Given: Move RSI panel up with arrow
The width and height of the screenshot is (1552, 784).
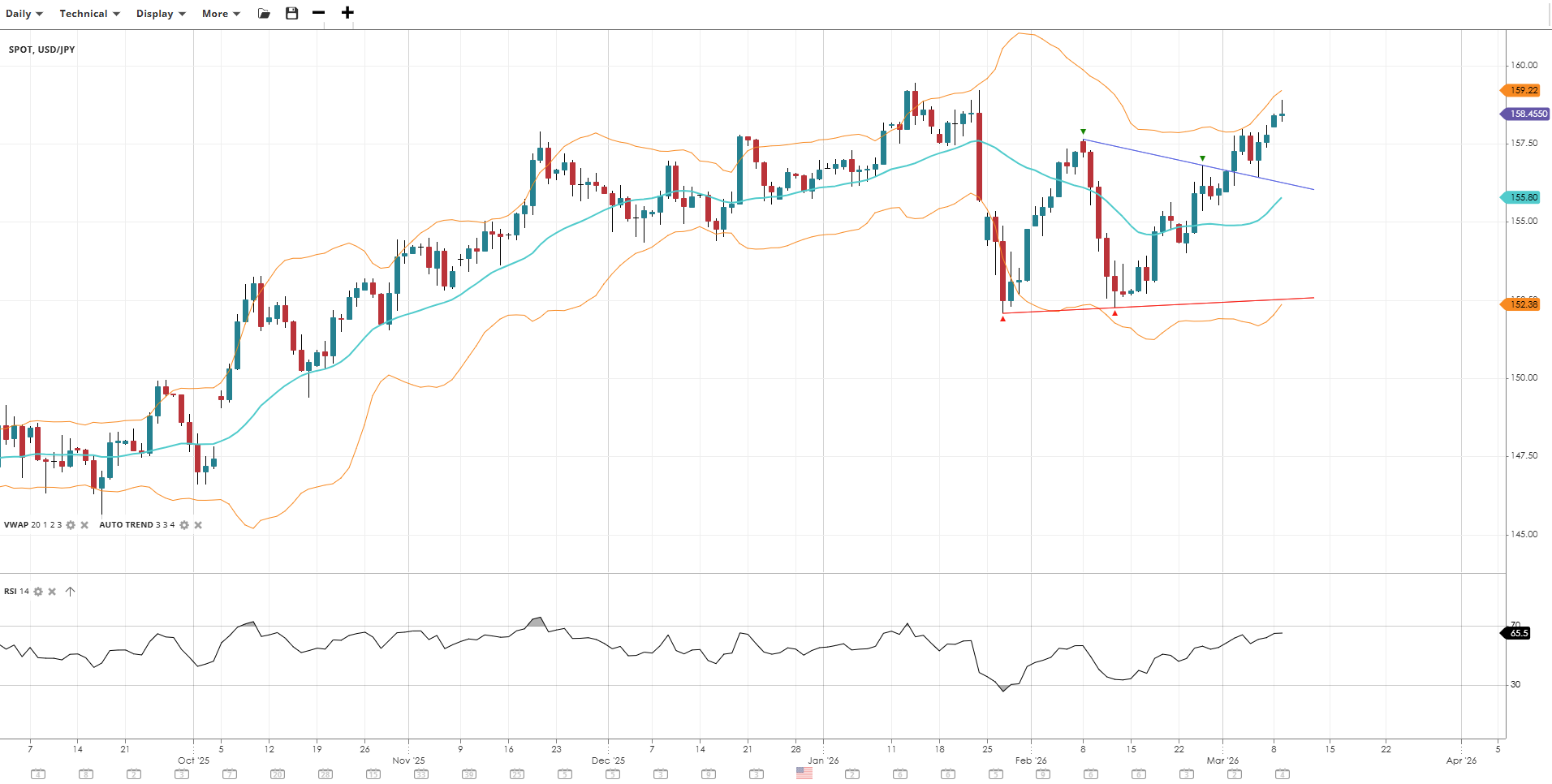Looking at the screenshot, I should [x=71, y=592].
